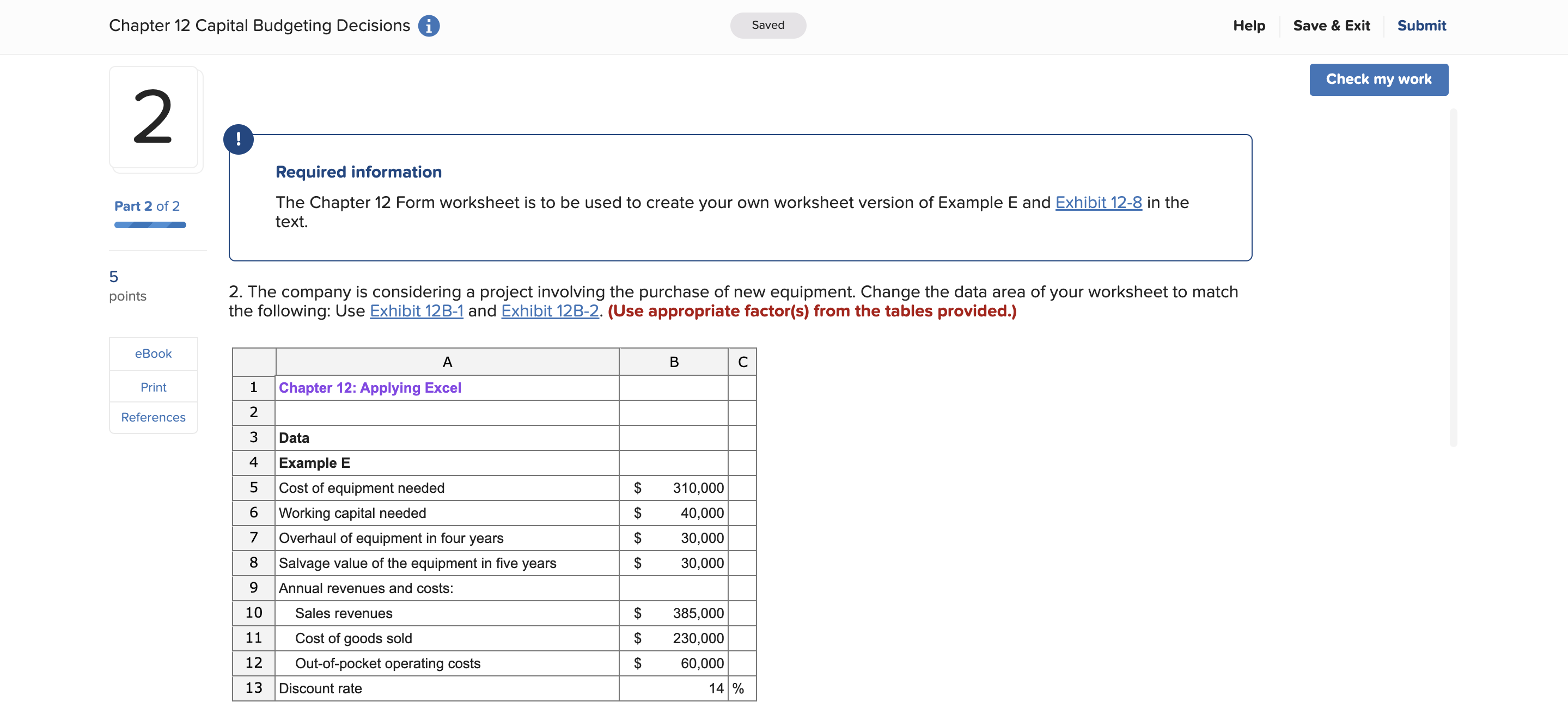The image size is (1568, 714).
Task: Select row 5 header
Action: click(254, 488)
